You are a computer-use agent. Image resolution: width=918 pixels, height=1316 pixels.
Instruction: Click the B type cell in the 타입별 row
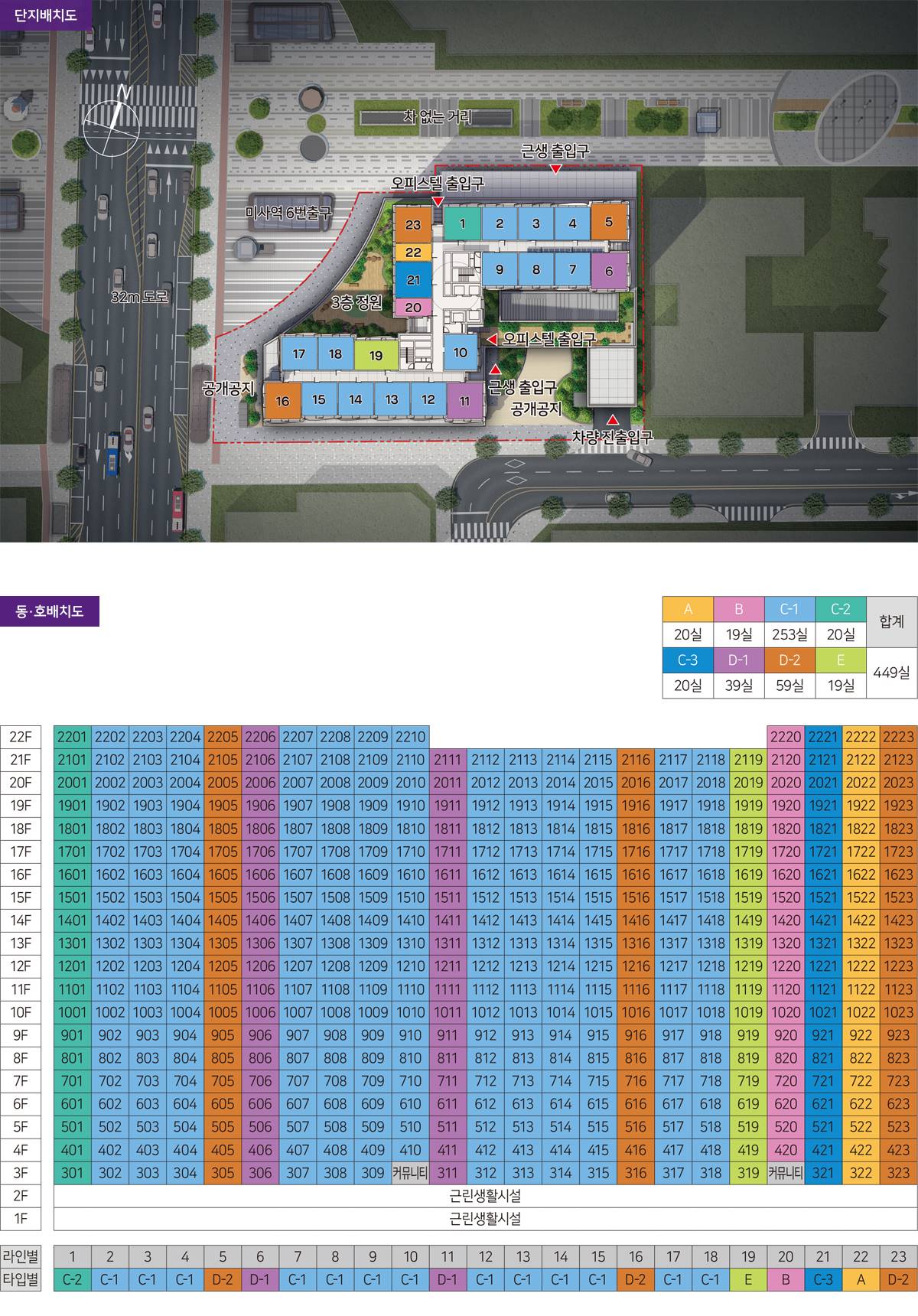[x=786, y=1279]
